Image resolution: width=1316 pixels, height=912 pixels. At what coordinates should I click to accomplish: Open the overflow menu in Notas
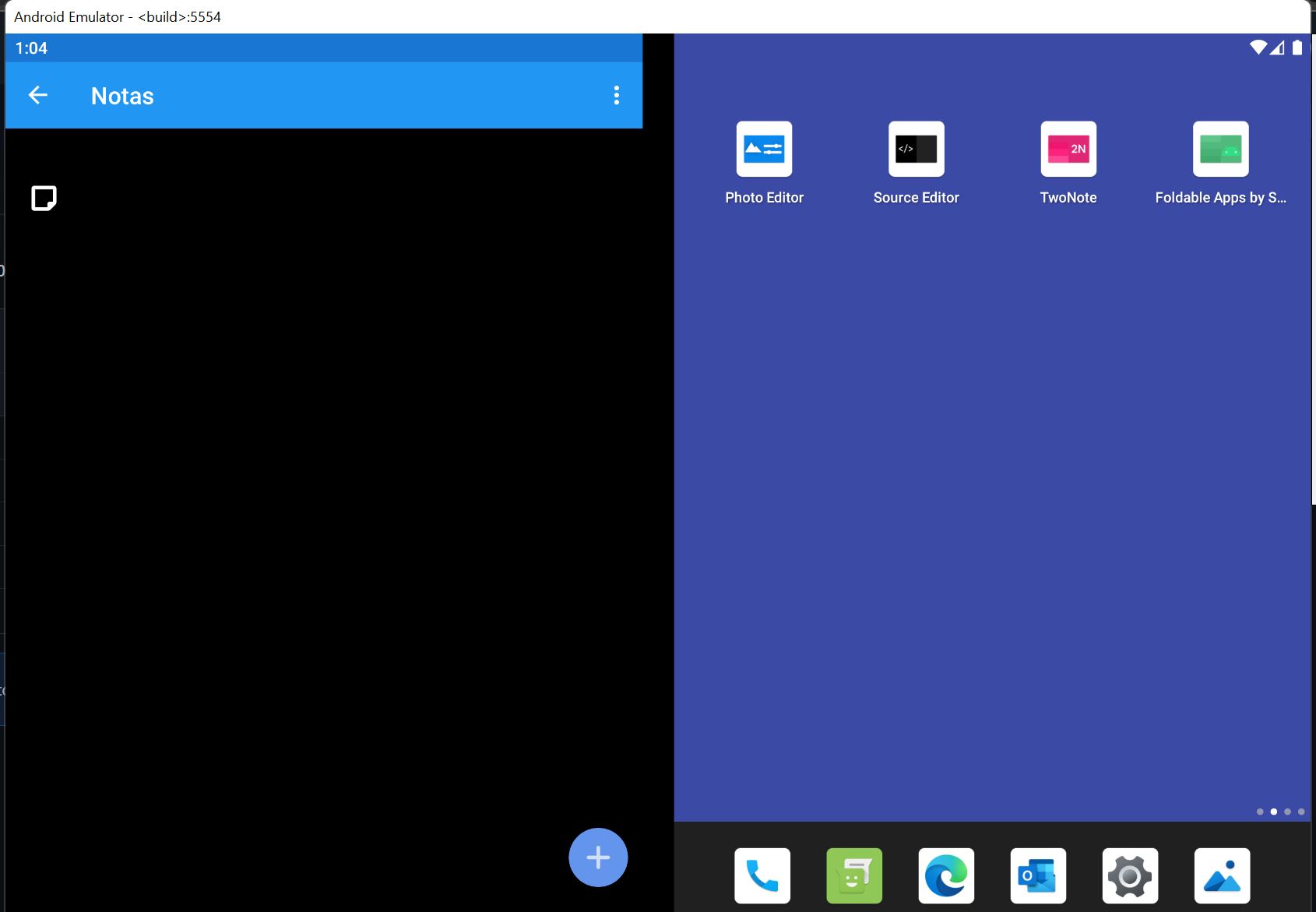(x=616, y=95)
